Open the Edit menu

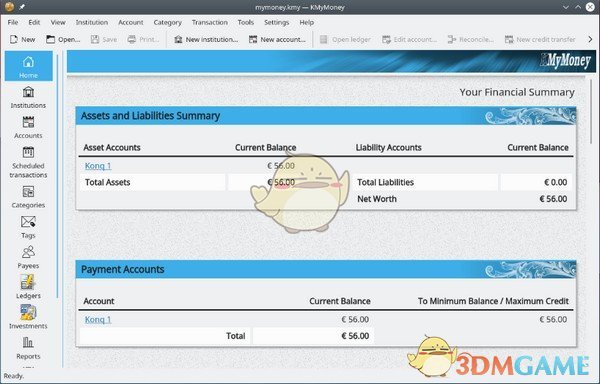click(x=34, y=23)
